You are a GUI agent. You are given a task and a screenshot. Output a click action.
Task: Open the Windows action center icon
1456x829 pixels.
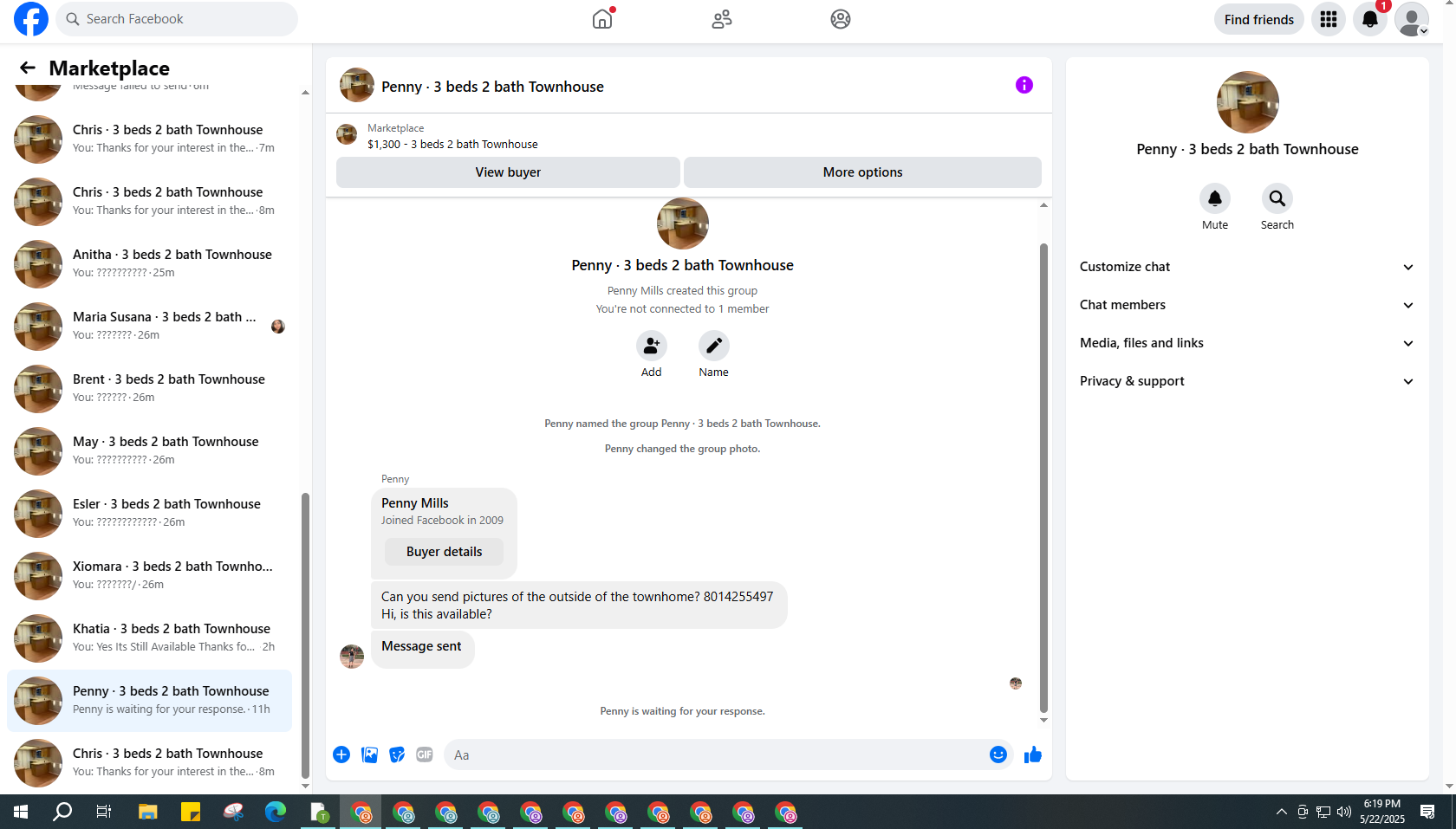(x=1427, y=812)
